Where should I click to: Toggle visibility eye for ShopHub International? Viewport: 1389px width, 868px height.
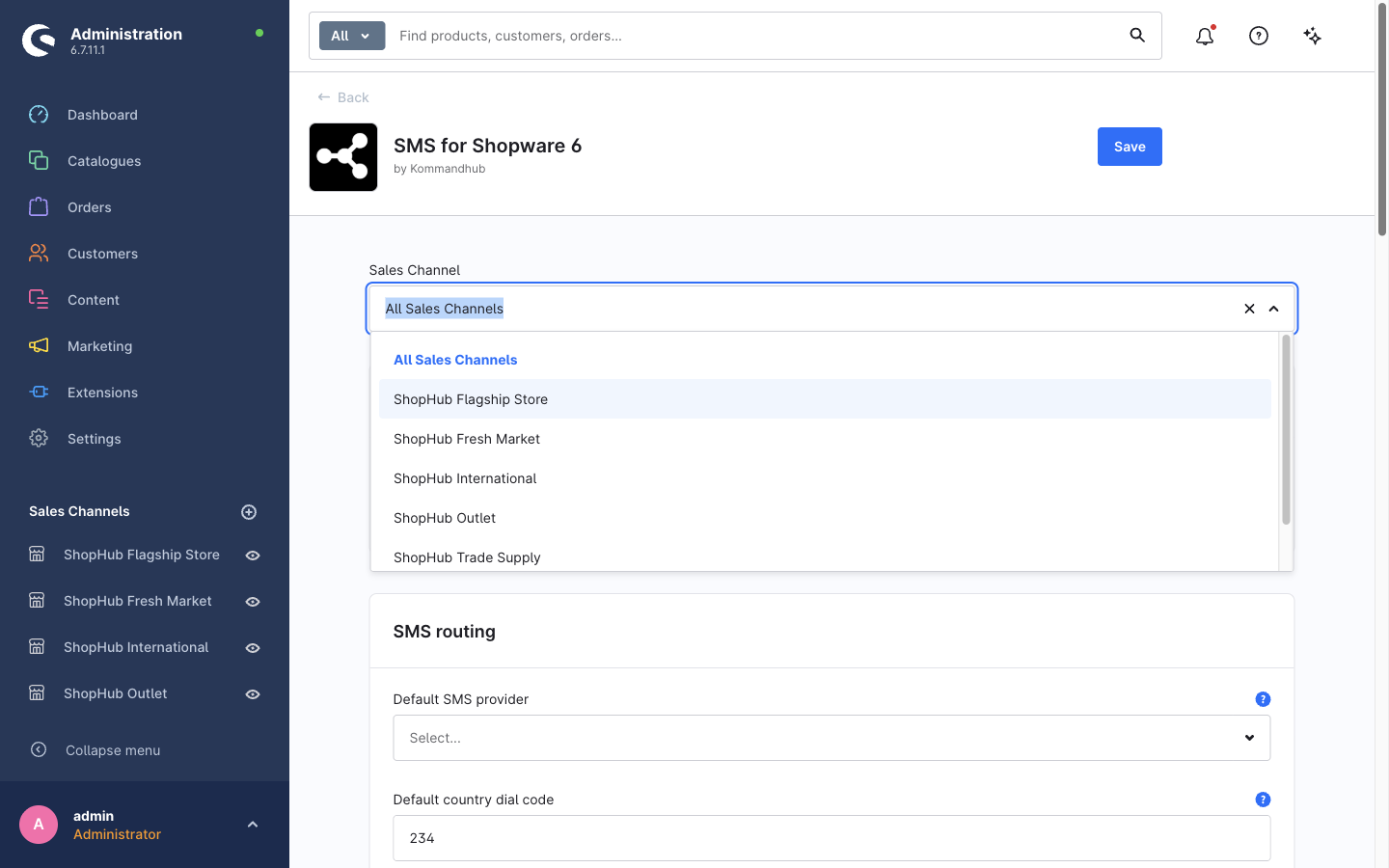coord(253,648)
